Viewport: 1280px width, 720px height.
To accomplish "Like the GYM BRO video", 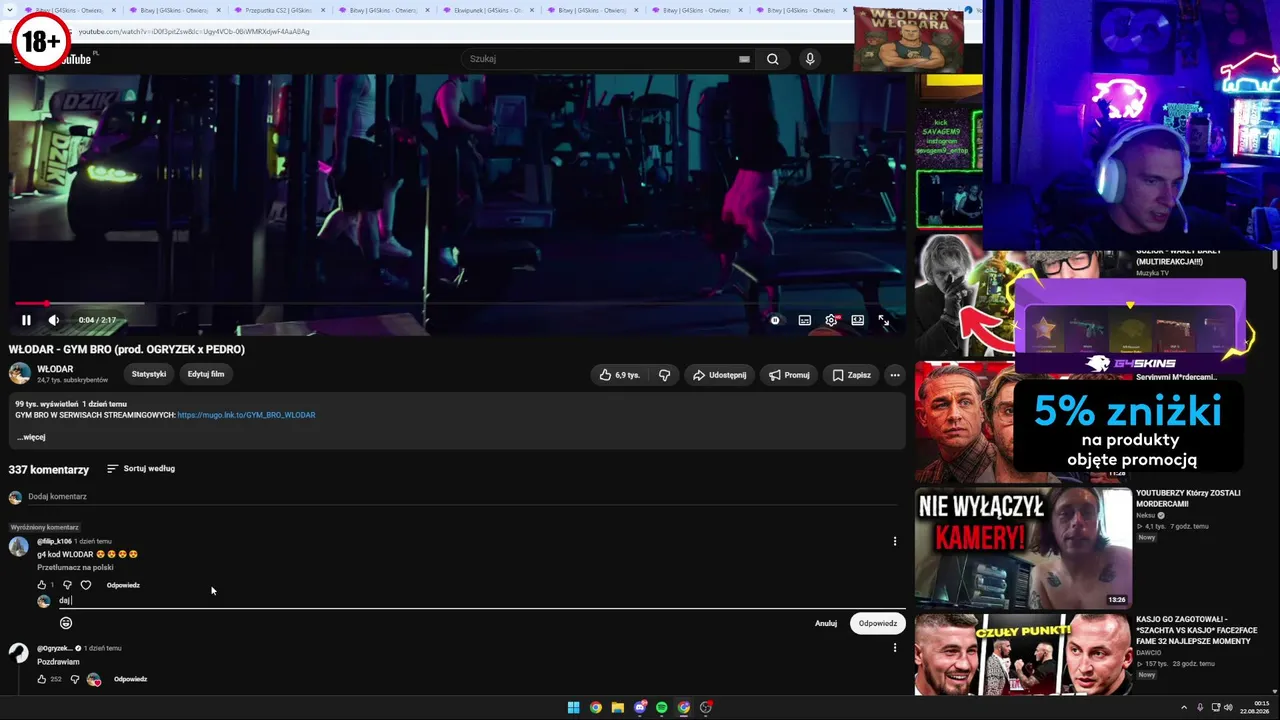I will 620,375.
